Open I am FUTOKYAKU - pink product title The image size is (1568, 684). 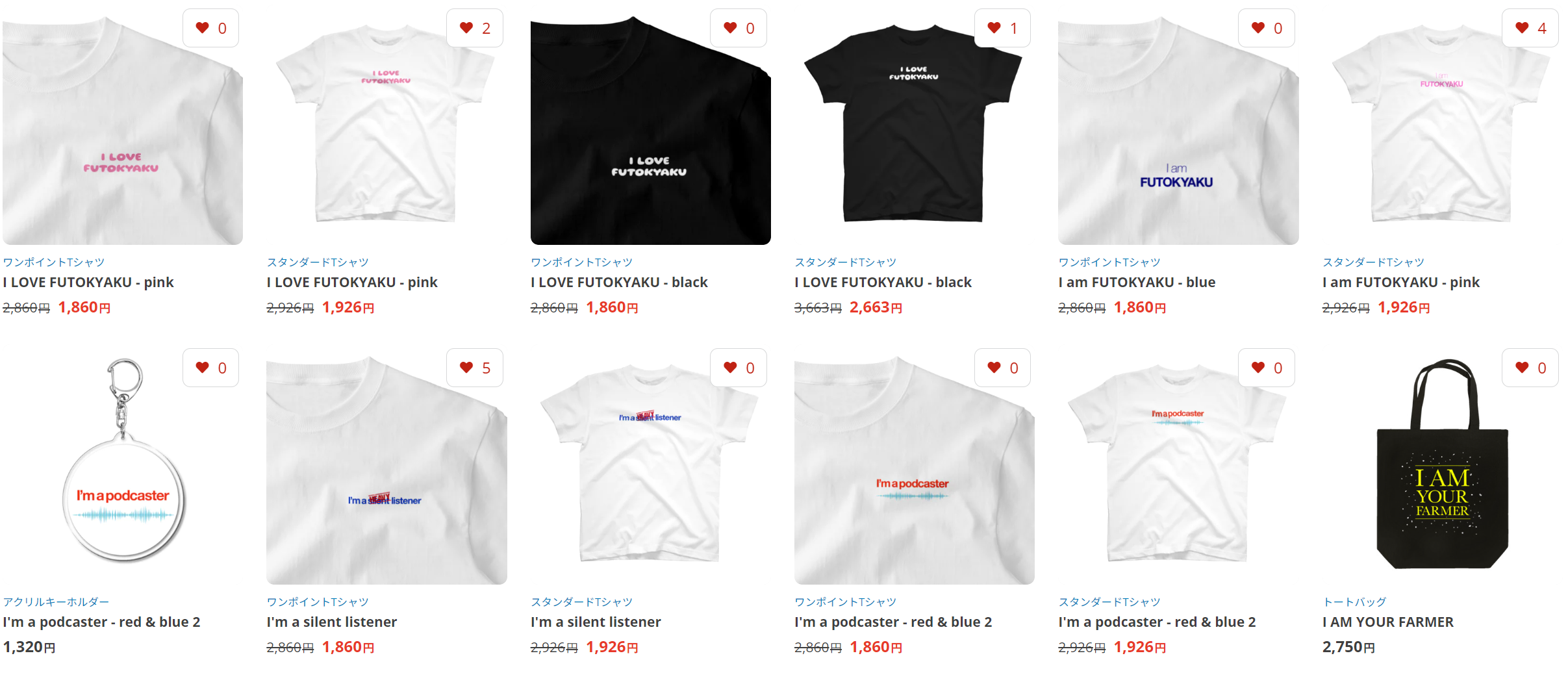tap(1401, 283)
